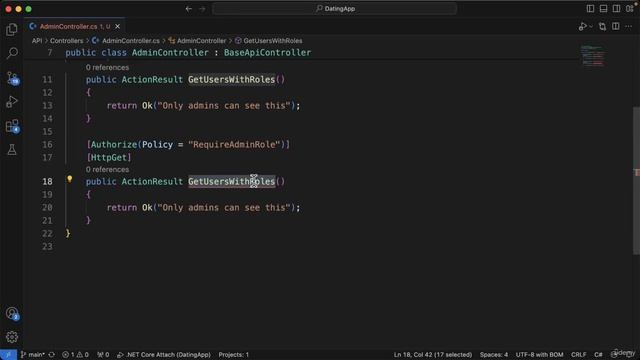Click Ln 18, Col 42 cursor position

pyautogui.click(x=433, y=355)
